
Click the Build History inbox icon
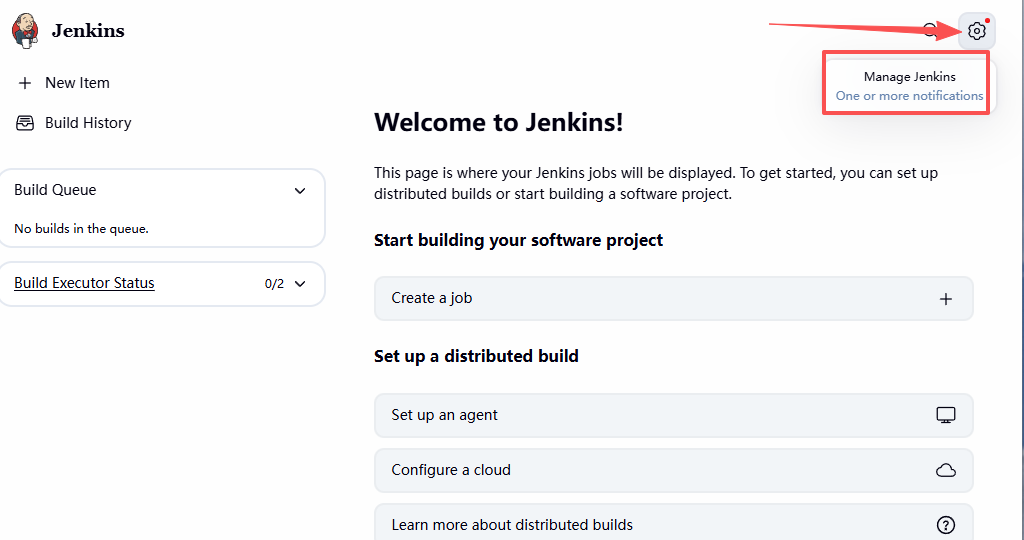(25, 123)
